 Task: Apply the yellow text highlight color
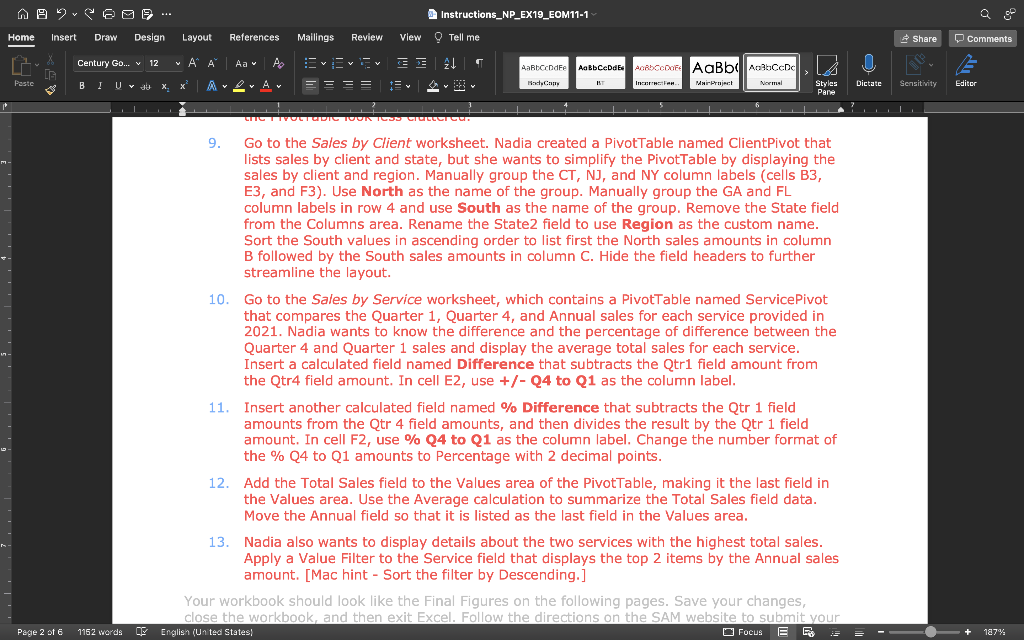pyautogui.click(x=239, y=86)
